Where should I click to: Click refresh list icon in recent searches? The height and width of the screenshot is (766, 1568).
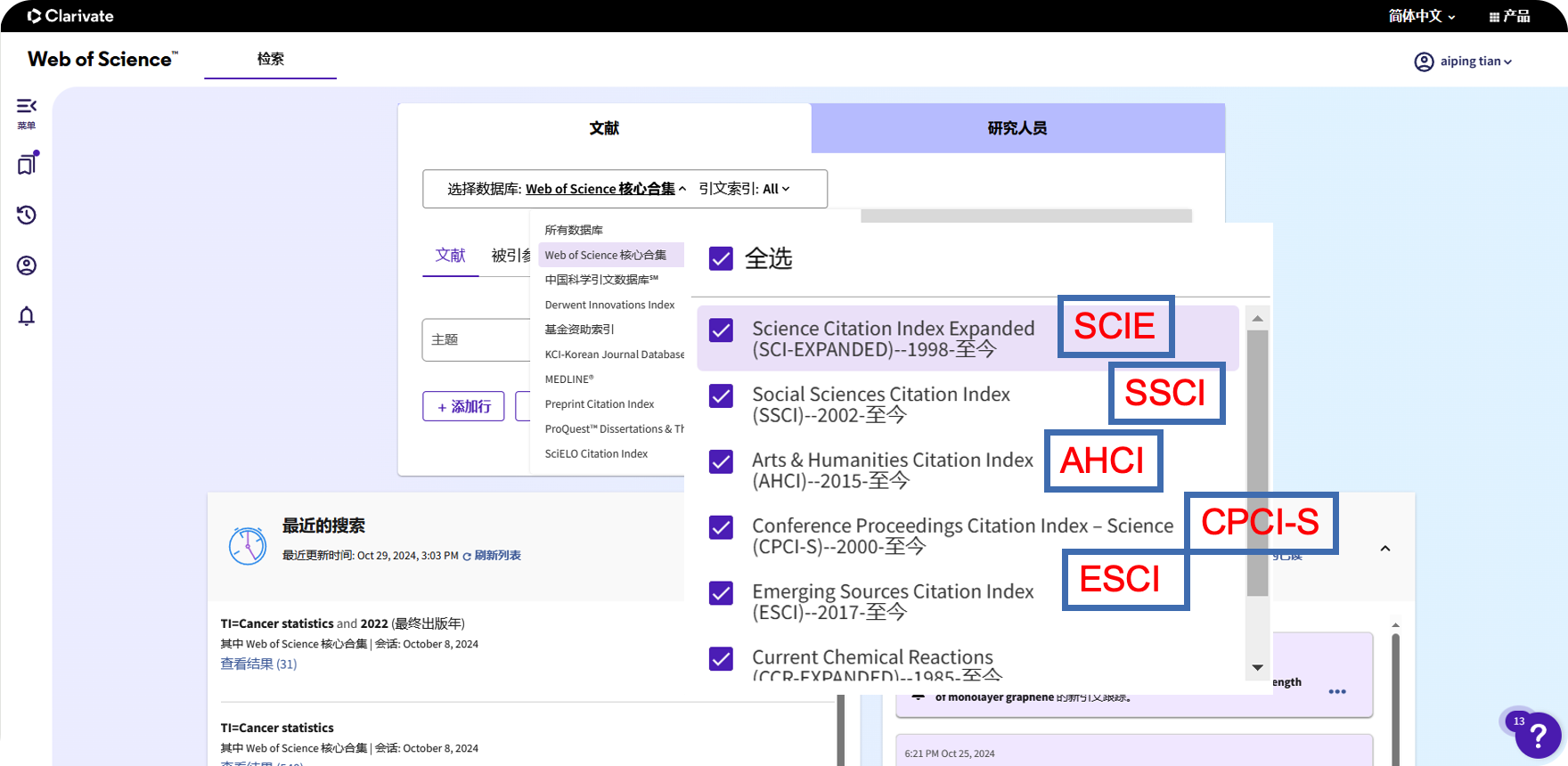click(467, 556)
